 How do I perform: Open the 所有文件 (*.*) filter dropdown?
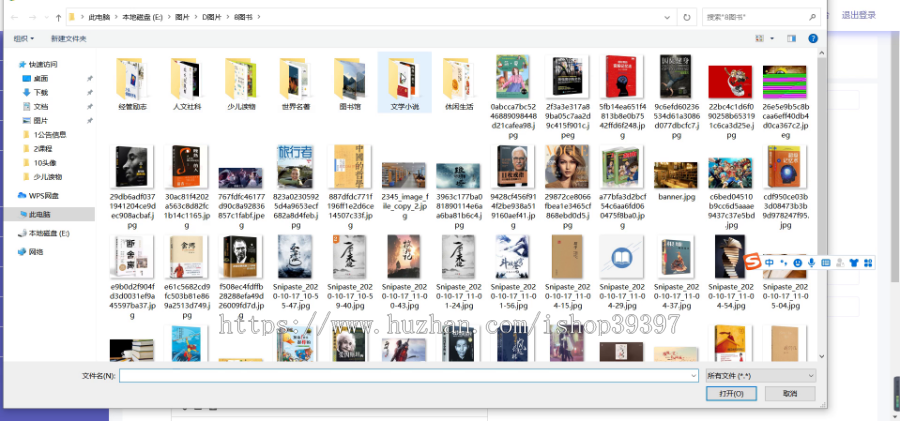[761, 376]
